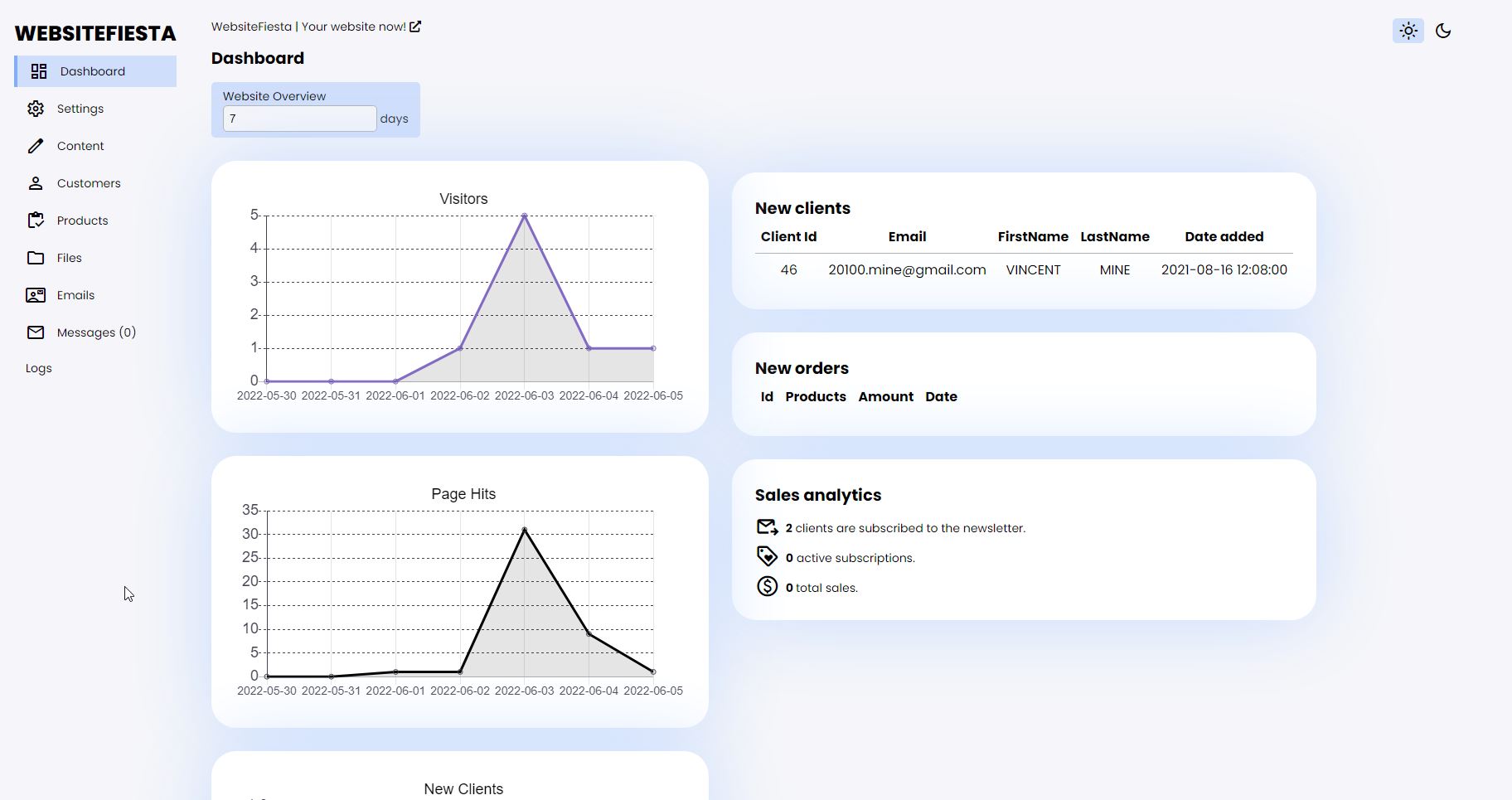1512x800 pixels.
Task: Switch to light mode with sun icon
Action: (1408, 31)
